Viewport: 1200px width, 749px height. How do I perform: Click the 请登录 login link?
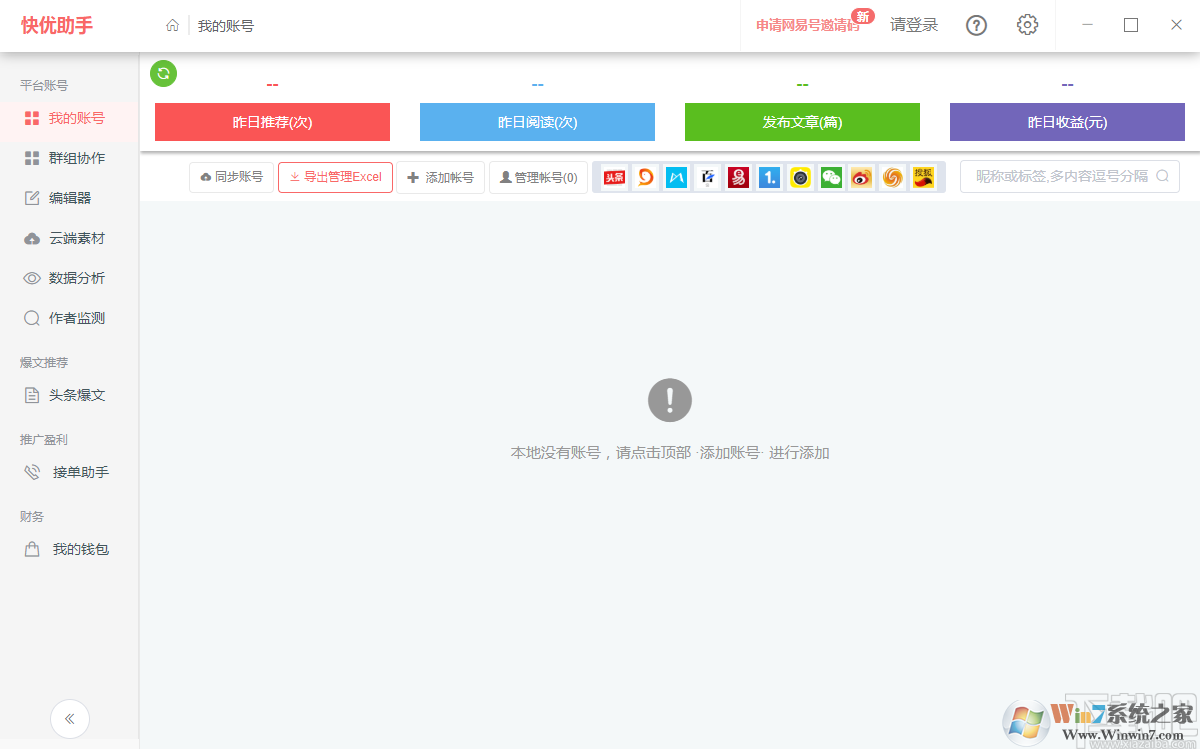click(913, 25)
